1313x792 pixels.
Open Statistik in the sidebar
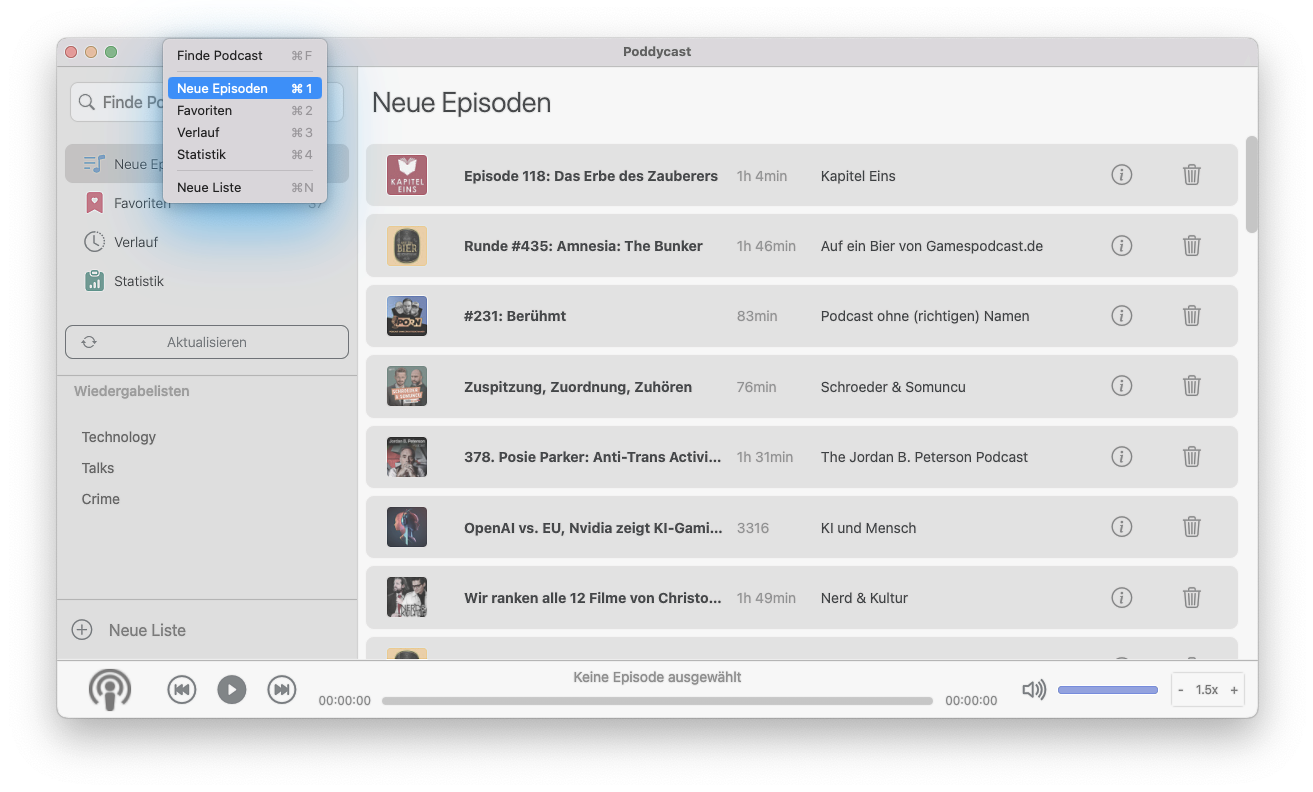pos(207,281)
